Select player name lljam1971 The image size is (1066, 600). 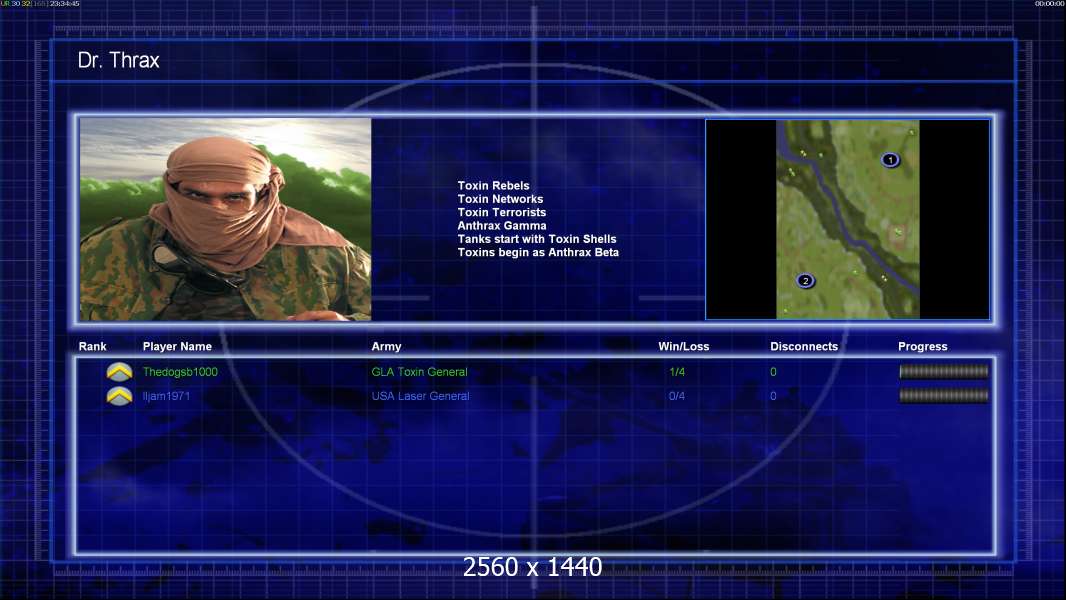click(166, 396)
